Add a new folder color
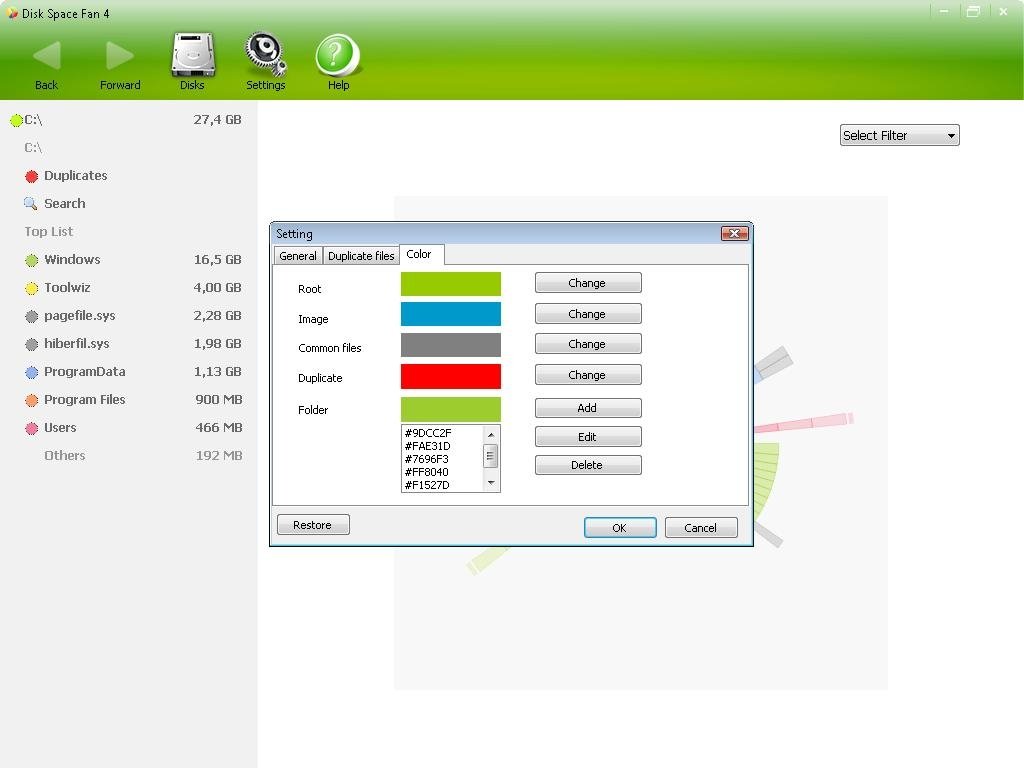This screenshot has height=768, width=1024. [x=588, y=408]
